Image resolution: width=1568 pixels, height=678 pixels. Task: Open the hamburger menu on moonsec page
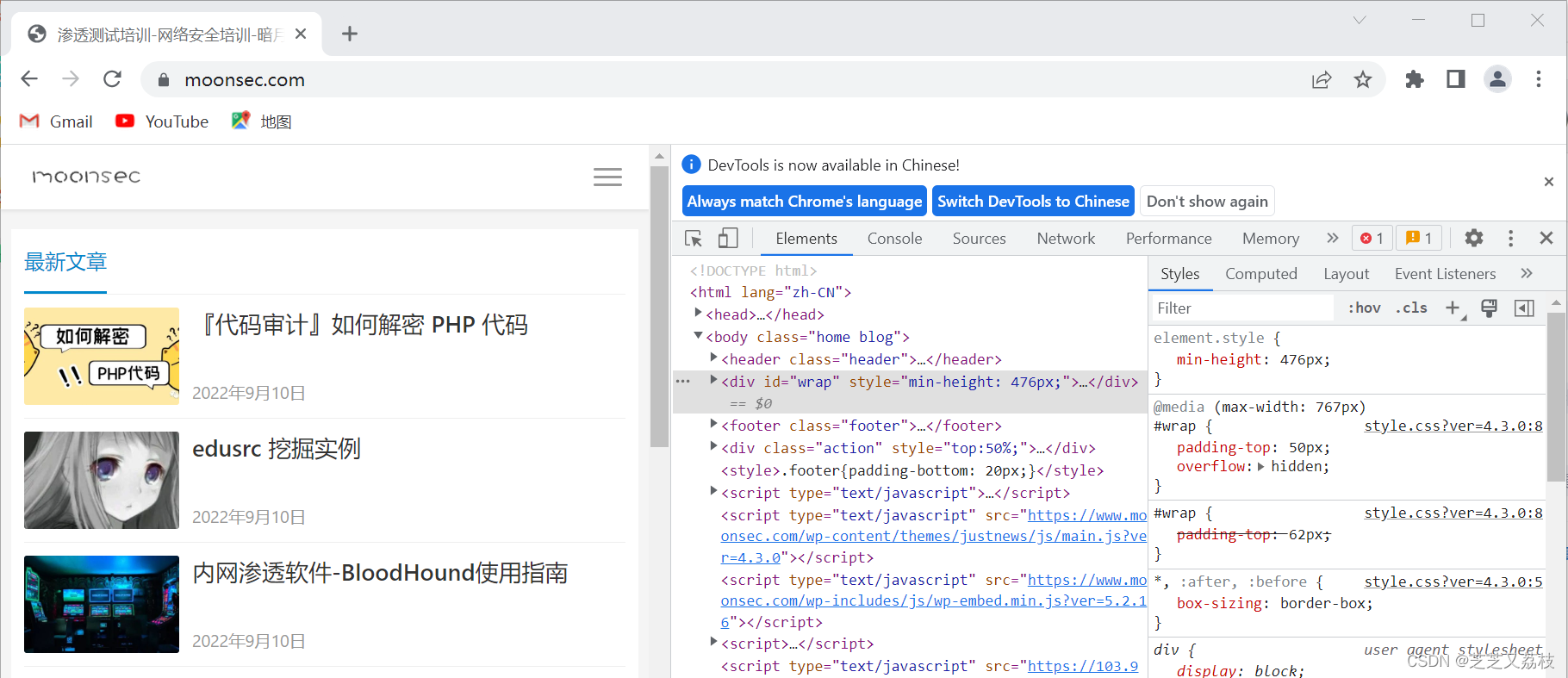pos(607,177)
